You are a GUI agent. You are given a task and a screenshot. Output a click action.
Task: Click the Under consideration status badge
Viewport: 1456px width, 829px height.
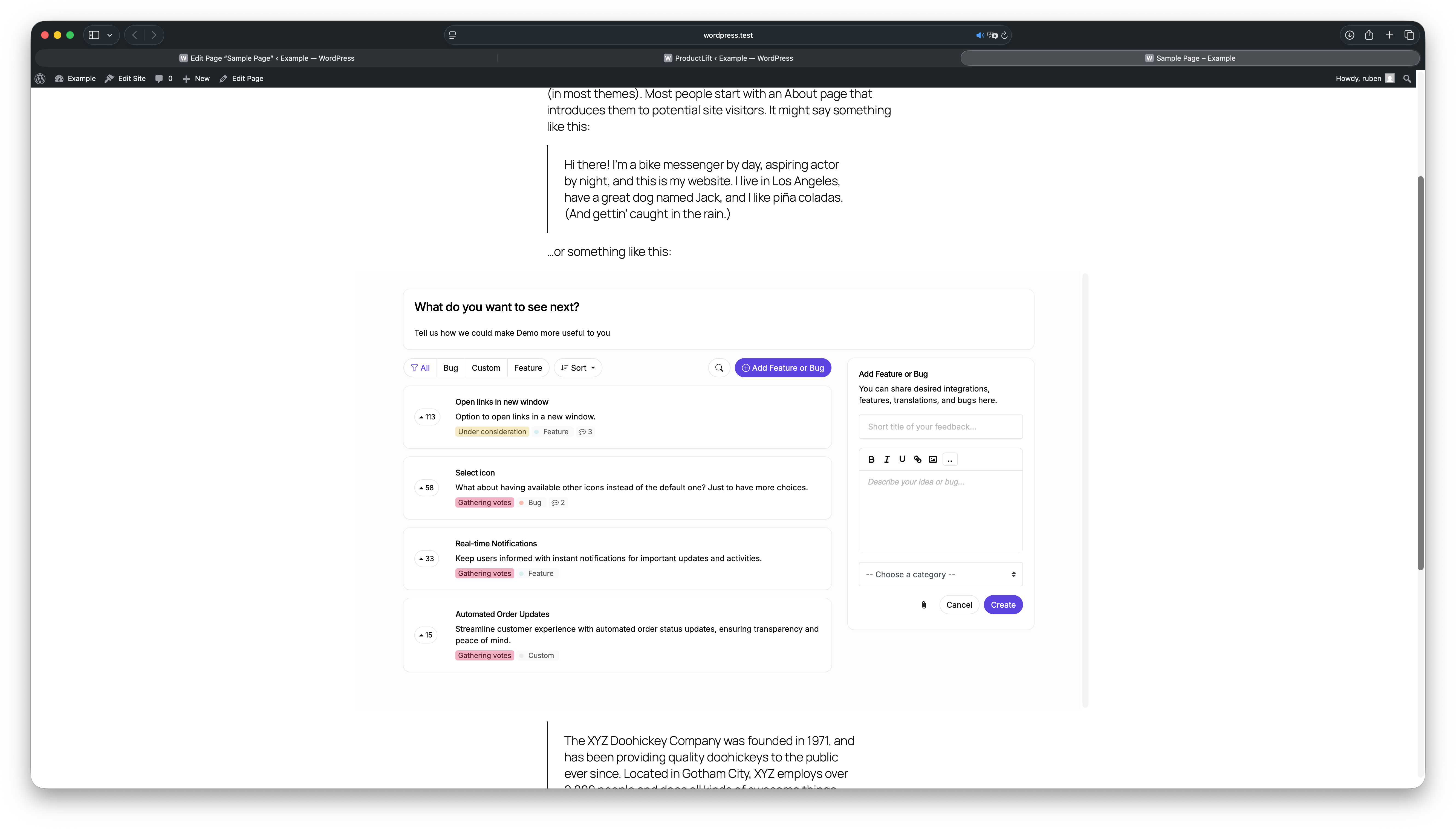coord(492,431)
